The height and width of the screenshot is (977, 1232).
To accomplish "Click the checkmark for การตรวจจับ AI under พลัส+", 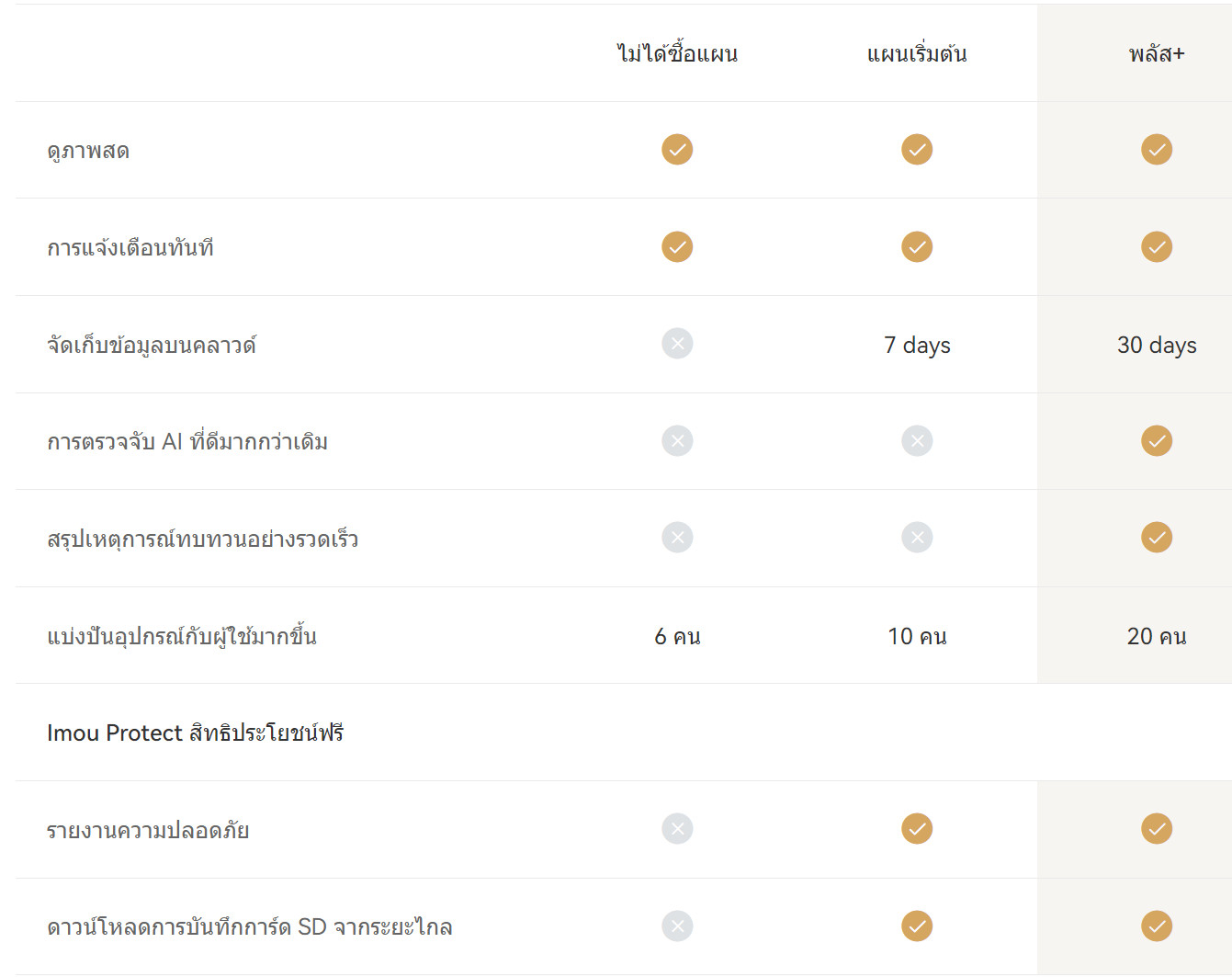I will pos(1157,441).
